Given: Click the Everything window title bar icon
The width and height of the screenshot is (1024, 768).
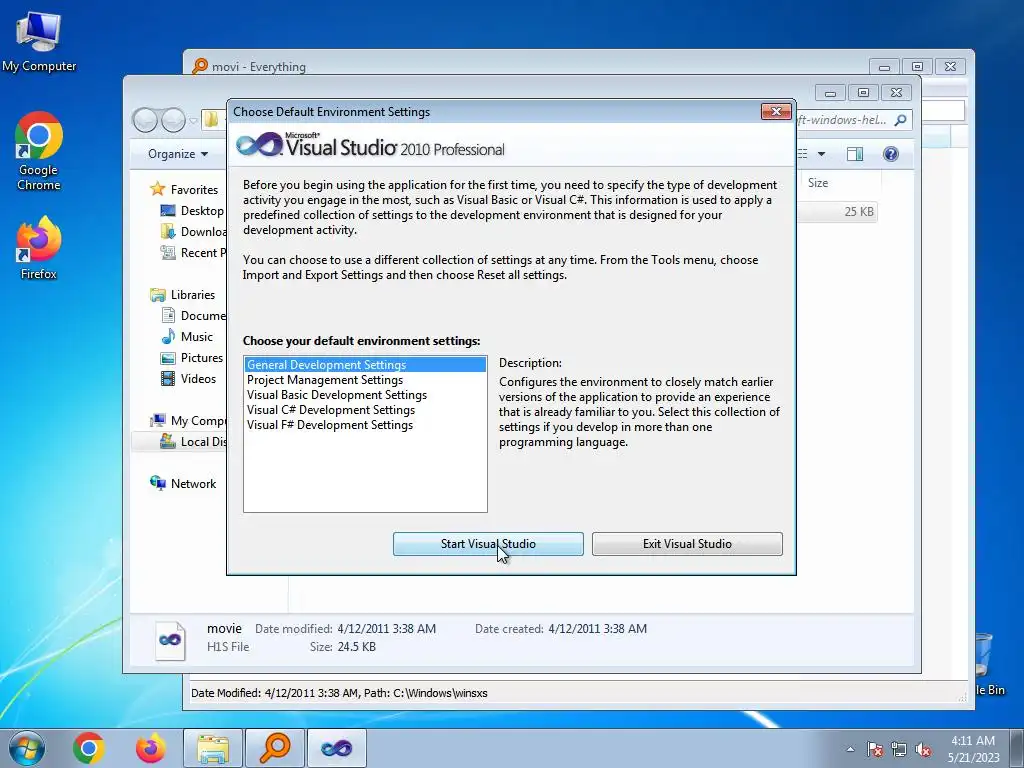Looking at the screenshot, I should coord(200,66).
